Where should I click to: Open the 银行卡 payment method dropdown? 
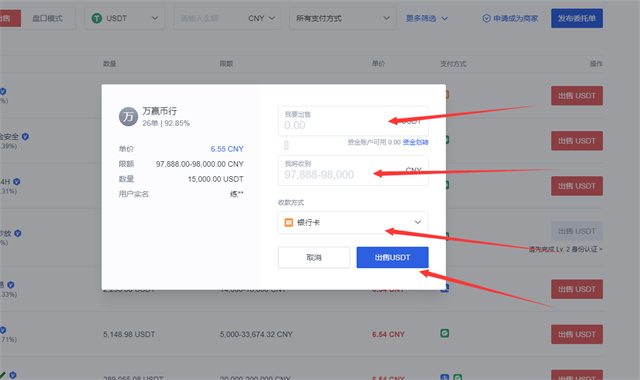pos(353,222)
